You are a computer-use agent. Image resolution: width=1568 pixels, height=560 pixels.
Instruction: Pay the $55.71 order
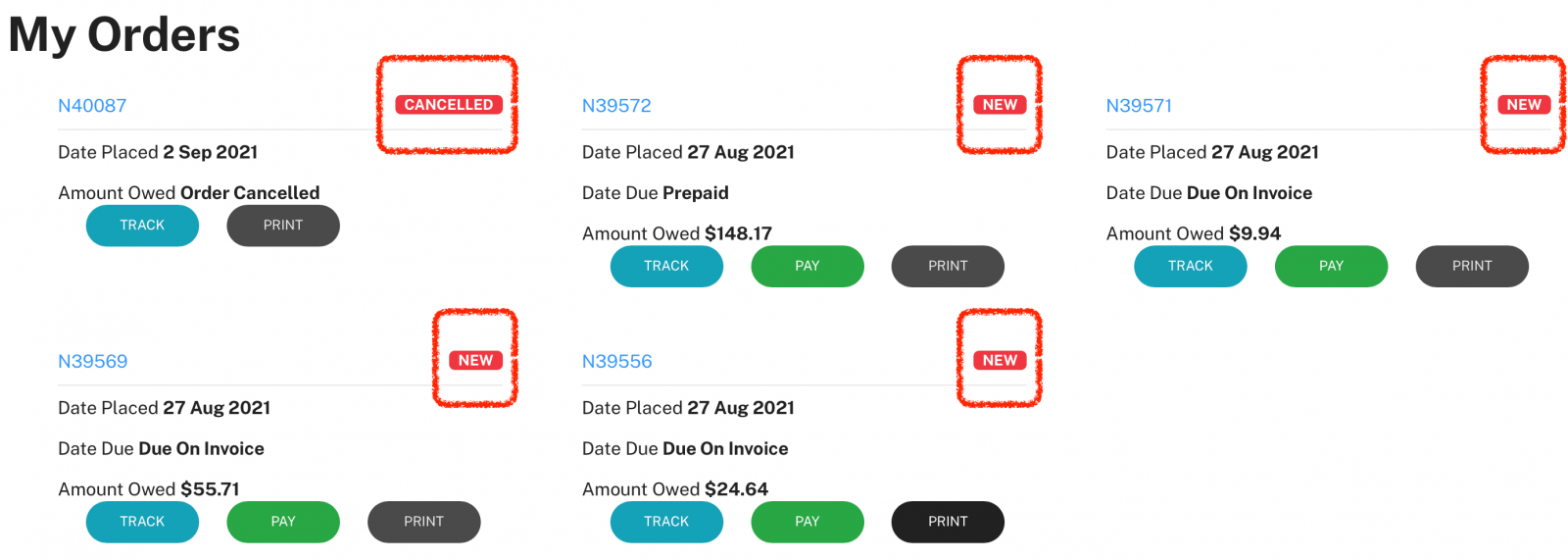(283, 522)
